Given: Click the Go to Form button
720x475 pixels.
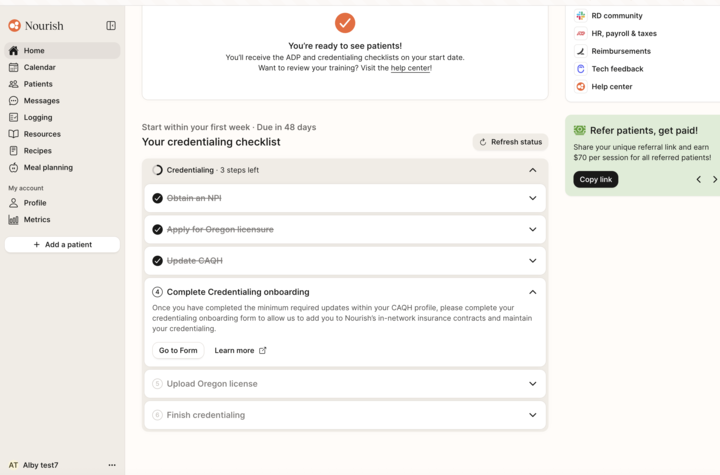Looking at the screenshot, I should coord(178,350).
